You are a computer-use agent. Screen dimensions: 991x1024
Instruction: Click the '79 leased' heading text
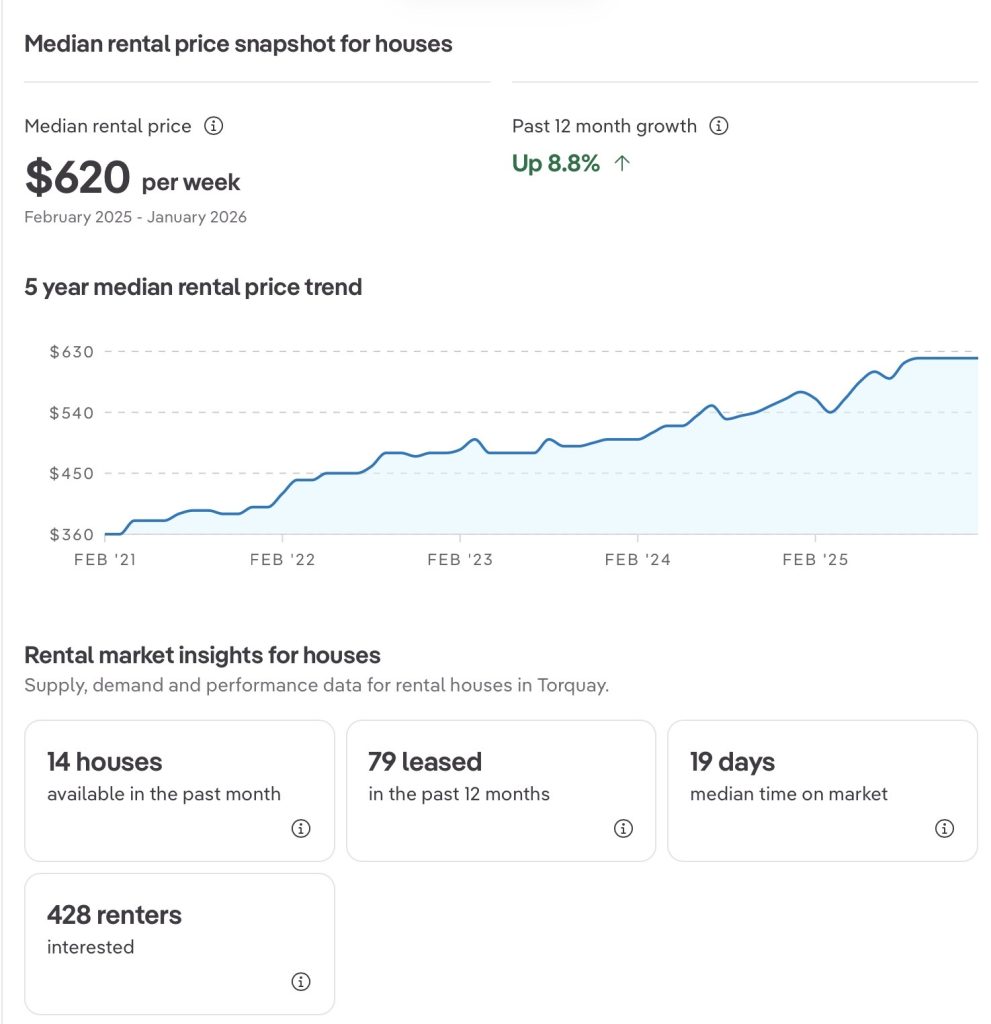pos(425,761)
